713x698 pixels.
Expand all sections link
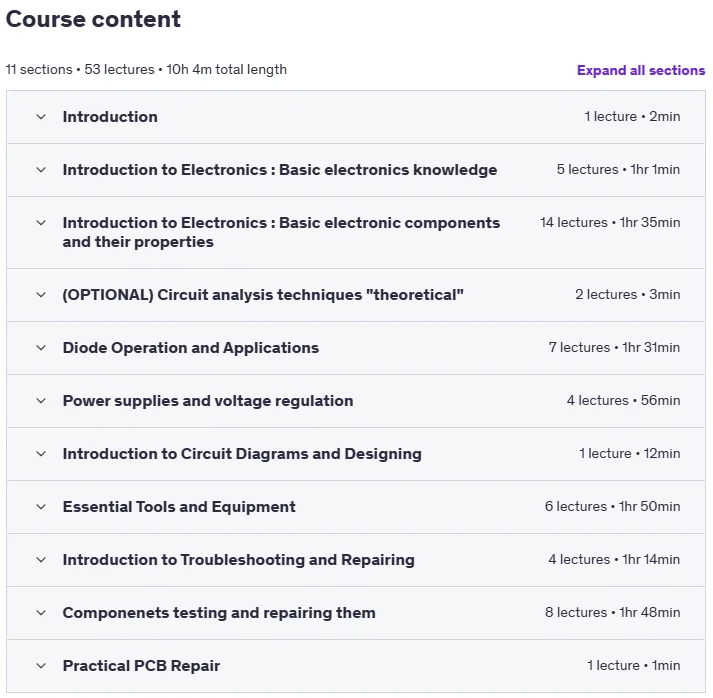tap(641, 70)
